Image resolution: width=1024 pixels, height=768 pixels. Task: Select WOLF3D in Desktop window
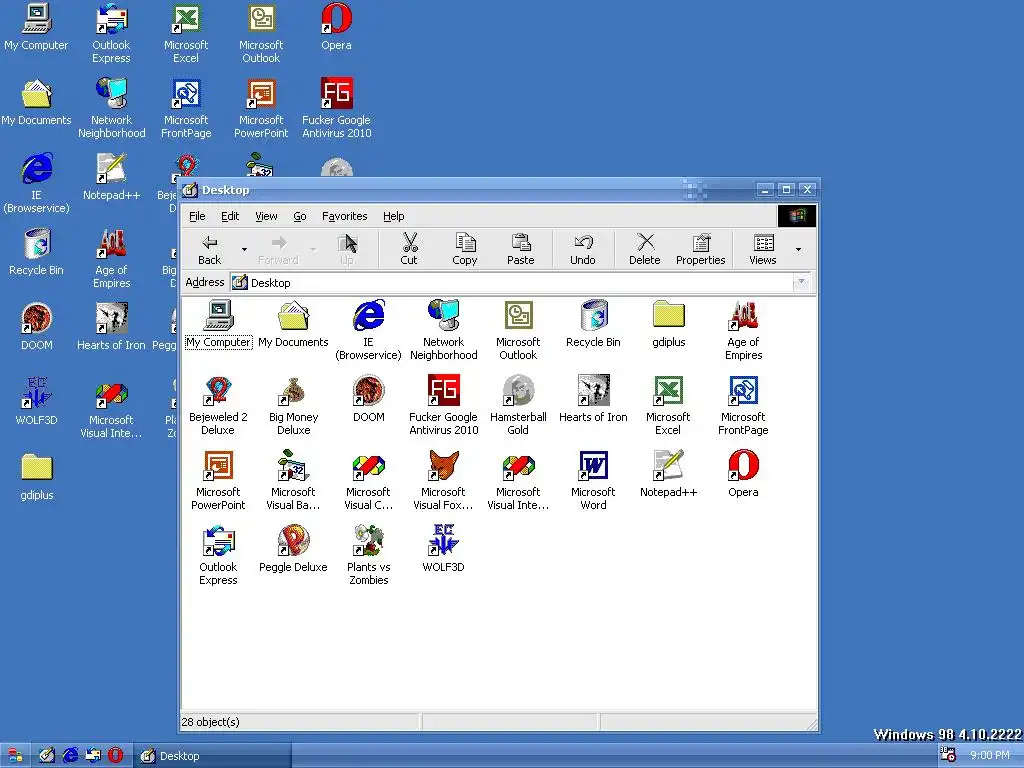tap(443, 549)
